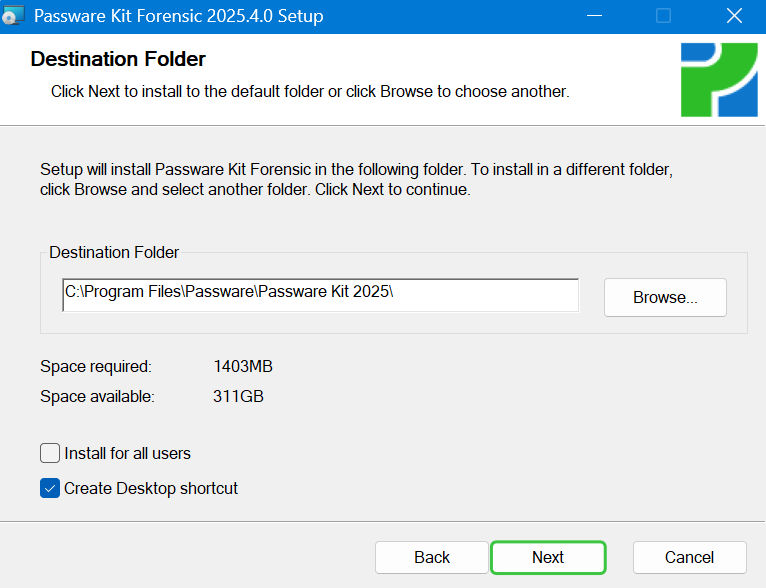Click the Destination Folder page heading
Viewport: 766px width, 588px height.
(118, 59)
